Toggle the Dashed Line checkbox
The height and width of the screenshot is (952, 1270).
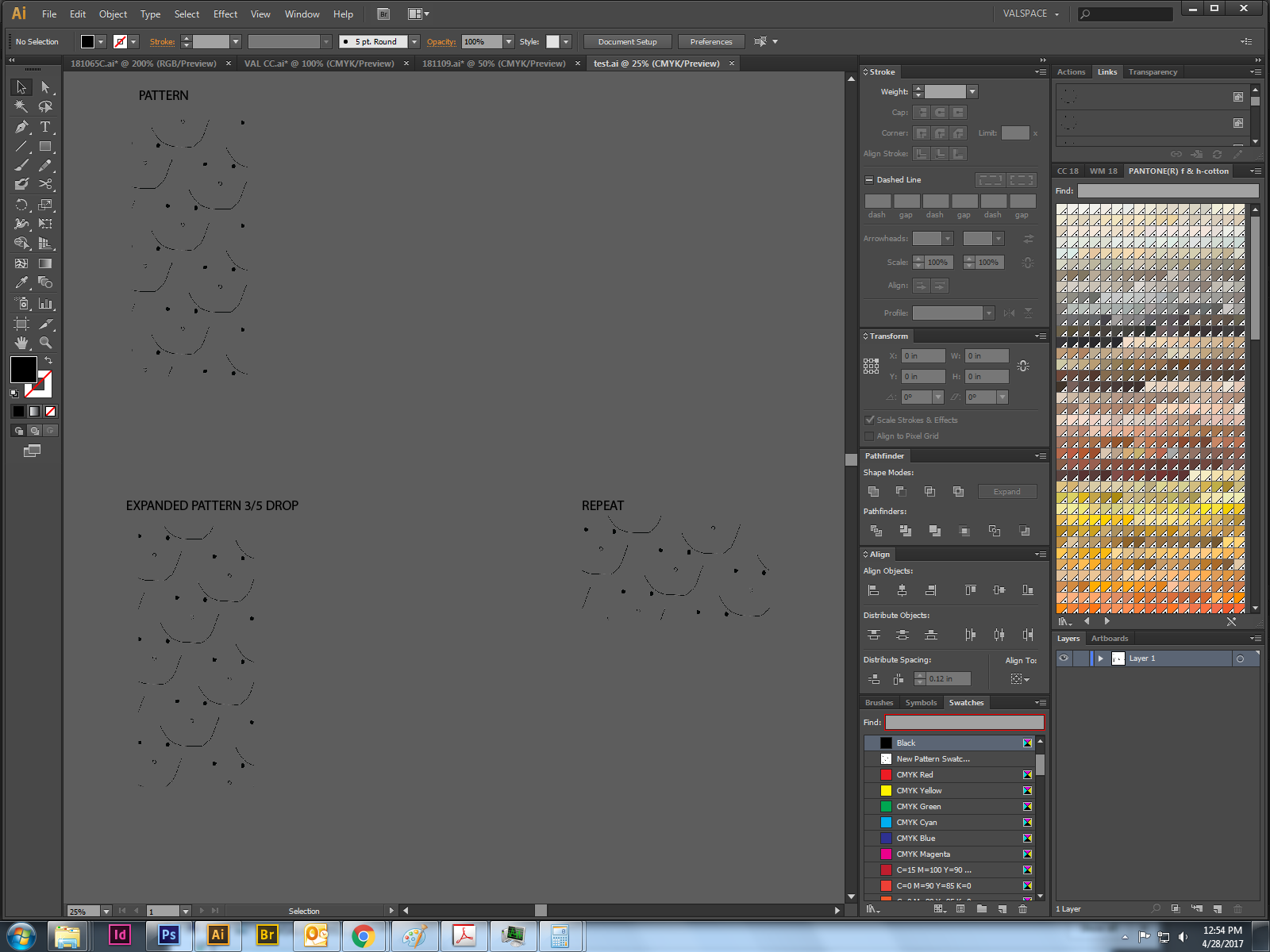868,180
